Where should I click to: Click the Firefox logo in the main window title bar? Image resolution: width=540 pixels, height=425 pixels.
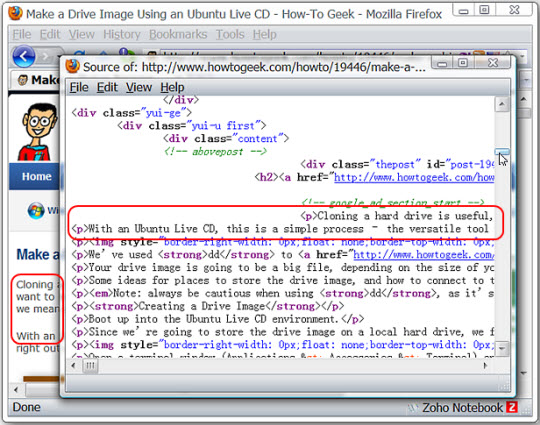point(15,13)
